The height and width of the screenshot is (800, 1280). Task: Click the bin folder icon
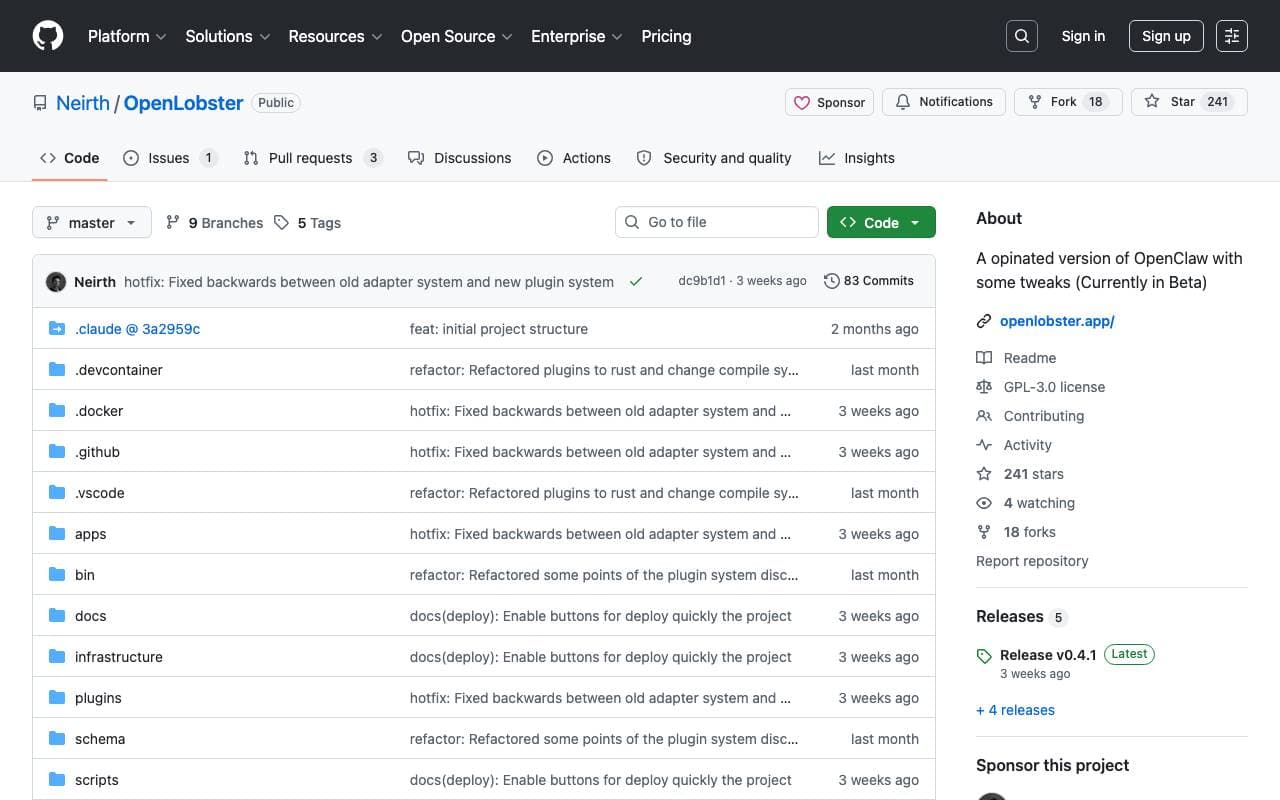57,575
